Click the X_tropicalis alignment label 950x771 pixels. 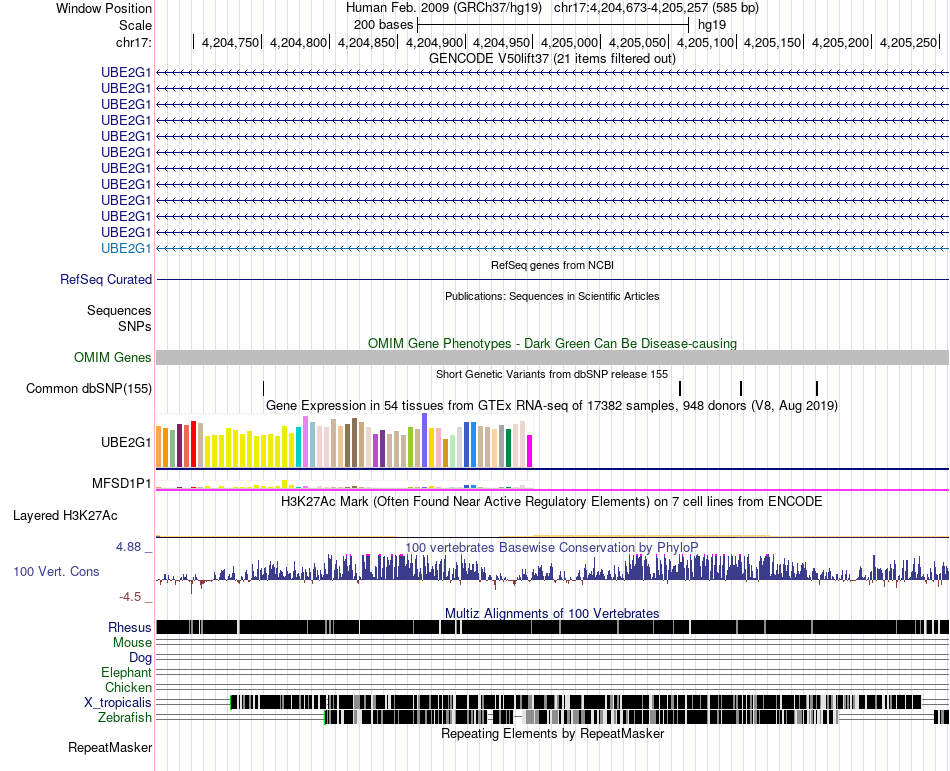118,702
